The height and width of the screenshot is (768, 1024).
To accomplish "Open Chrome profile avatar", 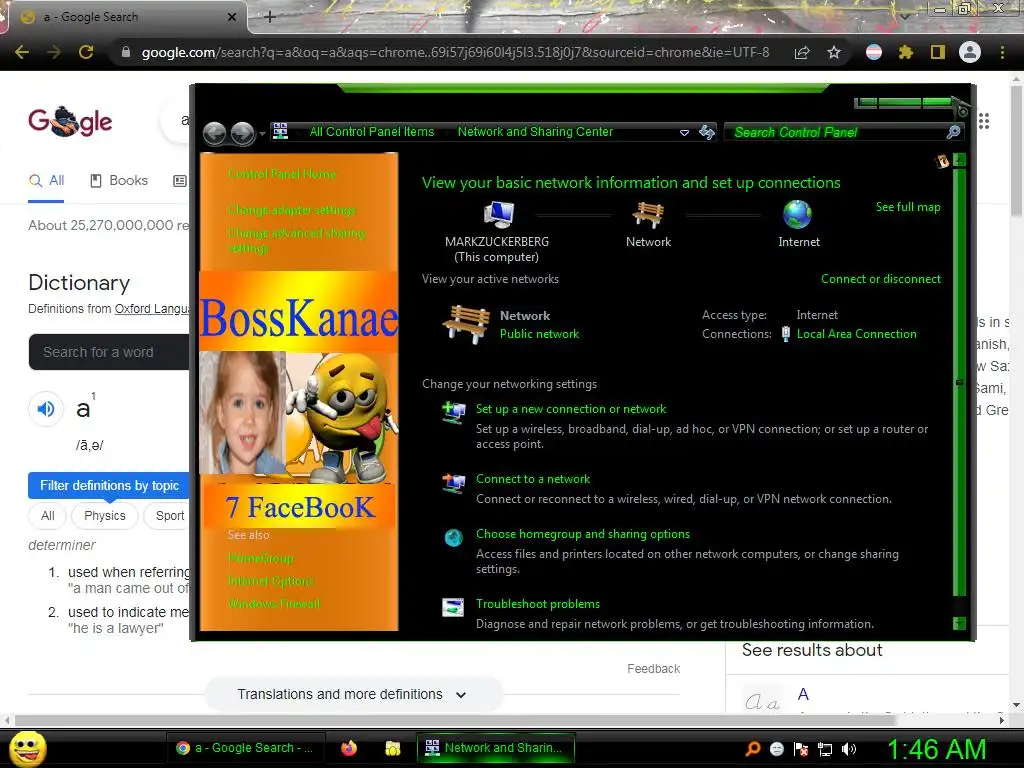I will click(x=970, y=52).
